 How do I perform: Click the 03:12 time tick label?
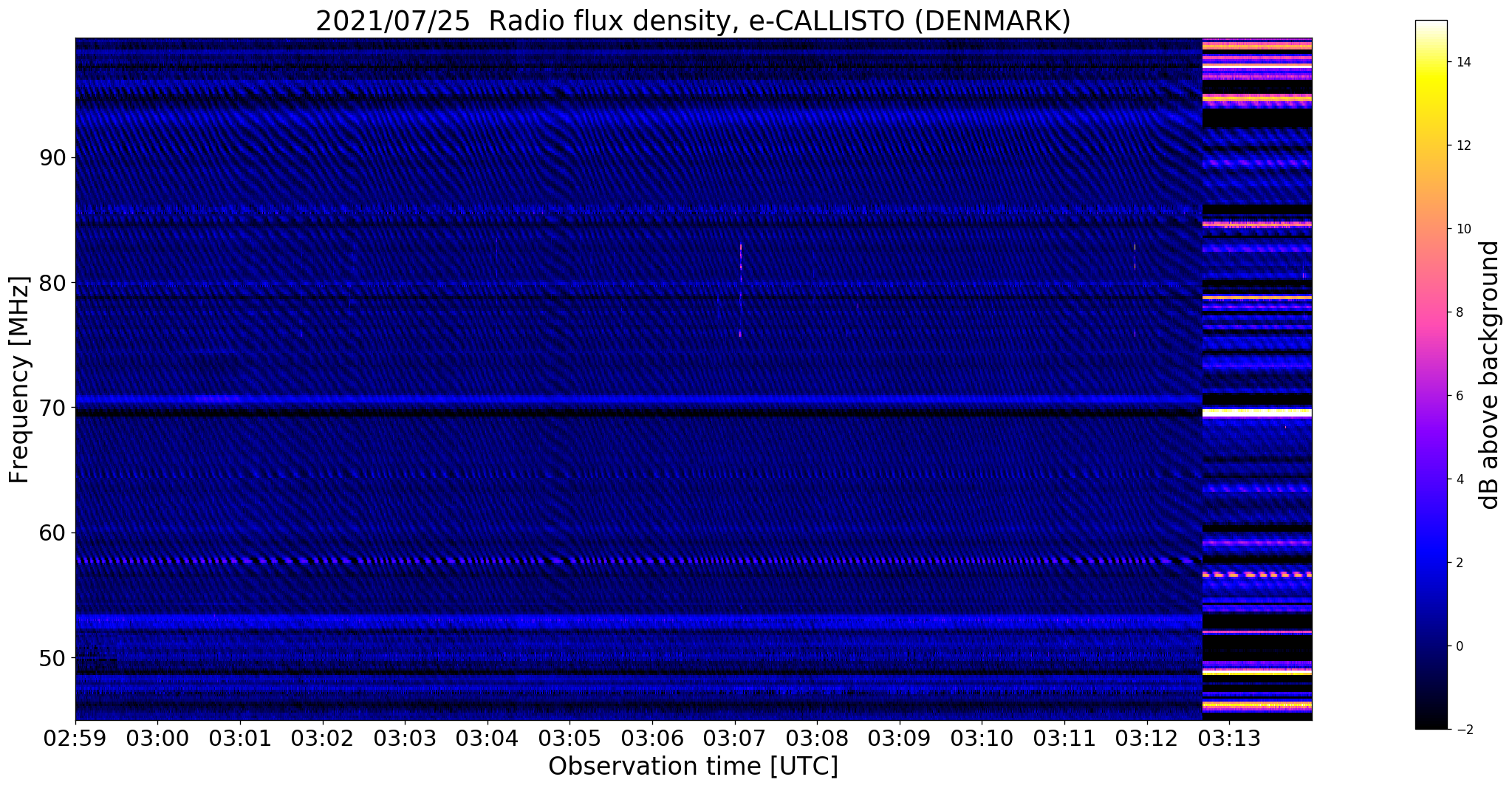pos(1146,738)
